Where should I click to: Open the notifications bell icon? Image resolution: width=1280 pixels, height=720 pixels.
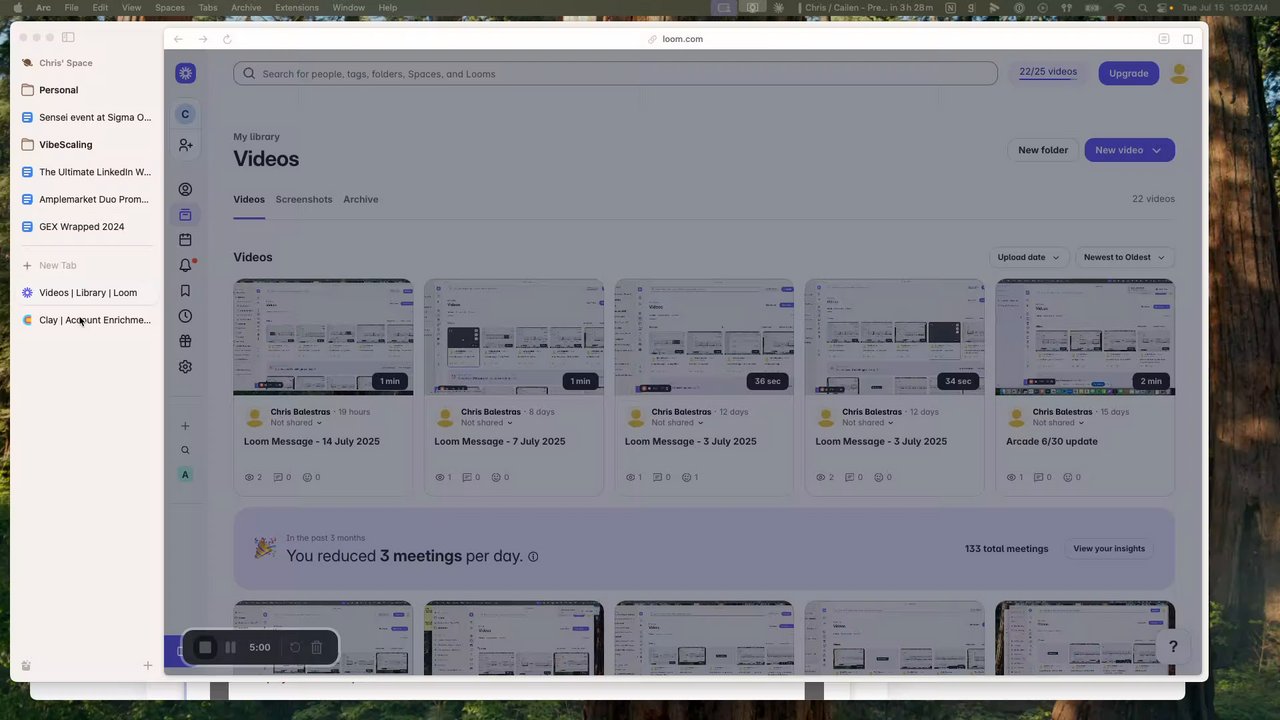click(185, 265)
